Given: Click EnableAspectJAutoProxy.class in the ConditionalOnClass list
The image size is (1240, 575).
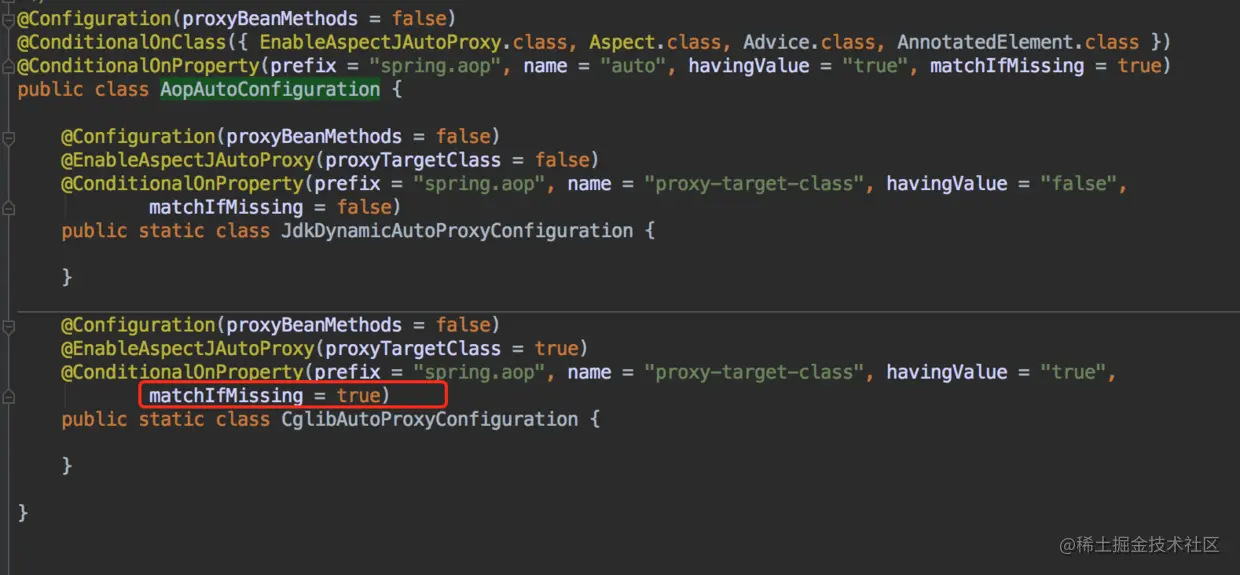Looking at the screenshot, I should [415, 43].
